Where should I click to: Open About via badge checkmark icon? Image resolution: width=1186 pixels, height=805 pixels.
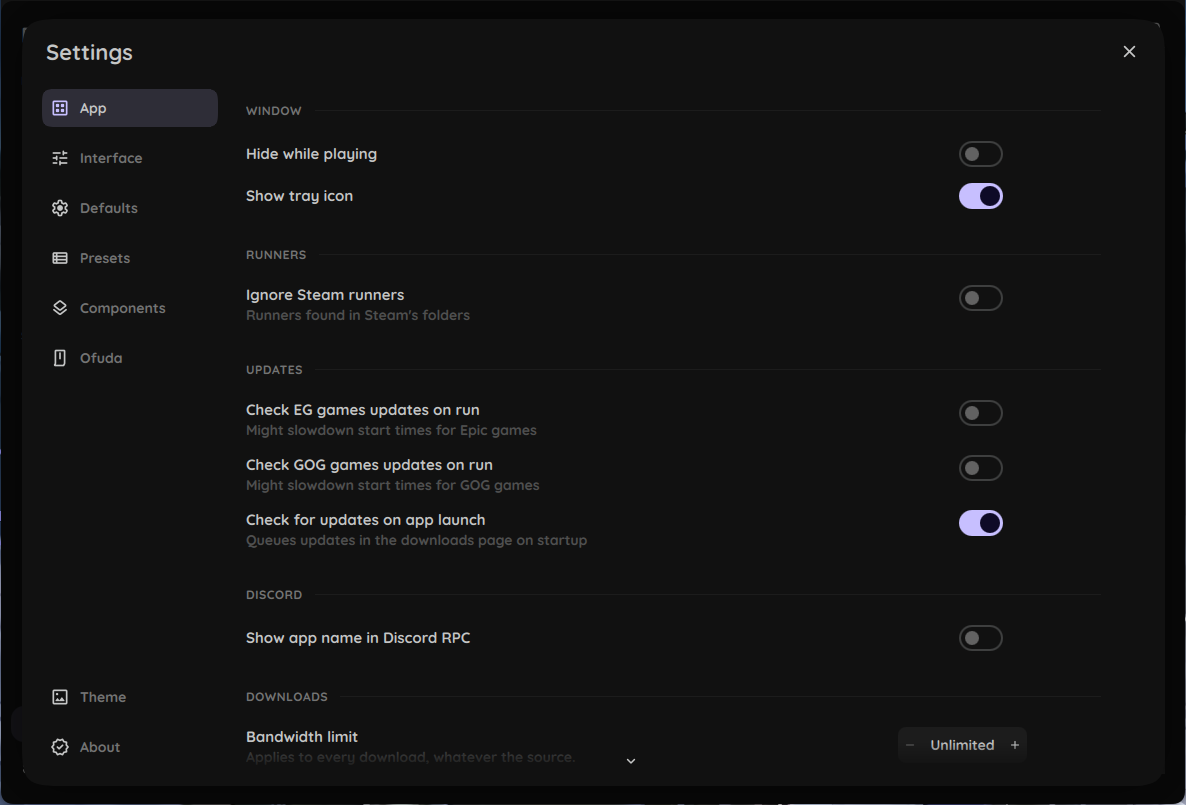point(60,747)
